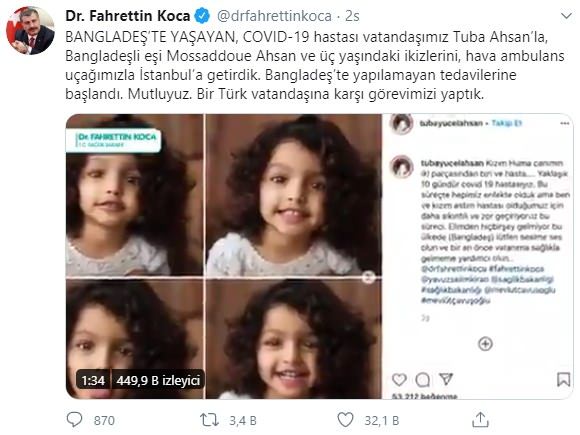Open Dr. Fahrettin Koca profile name

point(128,16)
